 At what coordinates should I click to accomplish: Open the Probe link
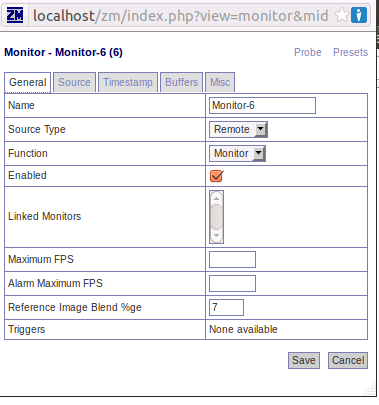point(308,52)
